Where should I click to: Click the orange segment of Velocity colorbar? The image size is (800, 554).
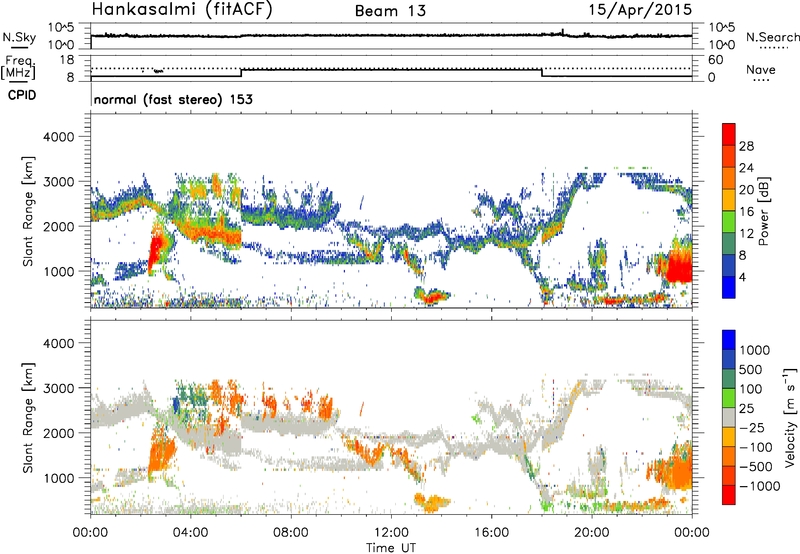coord(729,456)
